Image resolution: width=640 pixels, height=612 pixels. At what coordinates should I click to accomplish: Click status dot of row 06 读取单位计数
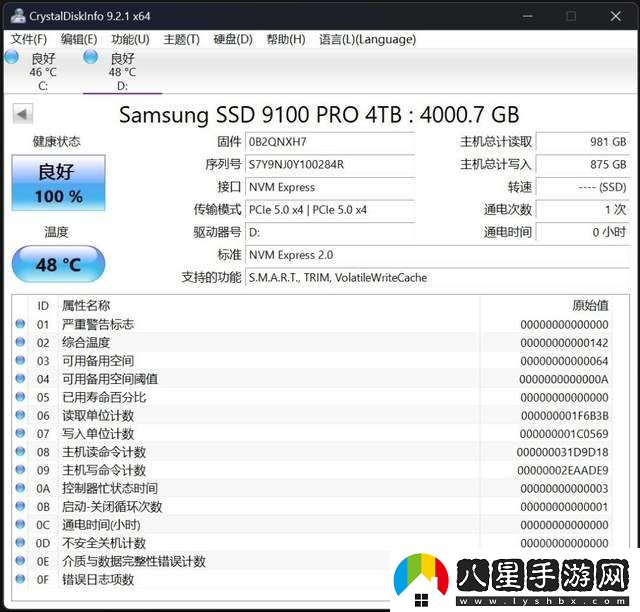pyautogui.click(x=20, y=415)
